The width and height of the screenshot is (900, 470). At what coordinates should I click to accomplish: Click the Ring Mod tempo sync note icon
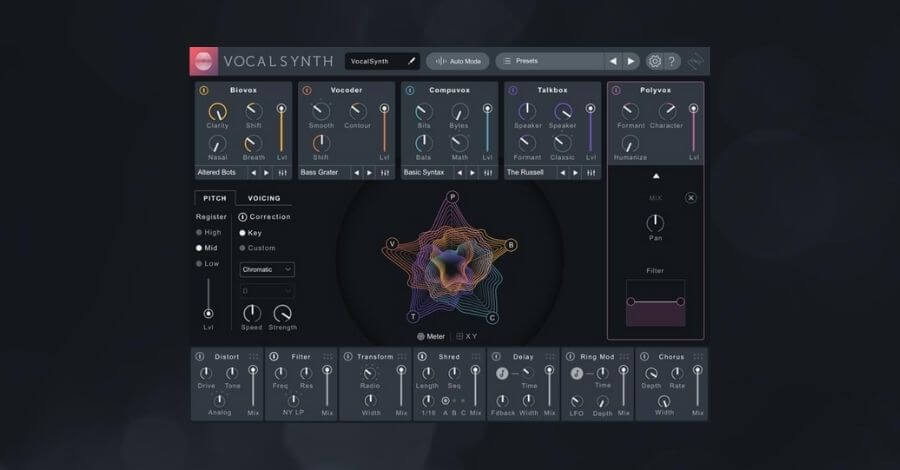(576, 374)
